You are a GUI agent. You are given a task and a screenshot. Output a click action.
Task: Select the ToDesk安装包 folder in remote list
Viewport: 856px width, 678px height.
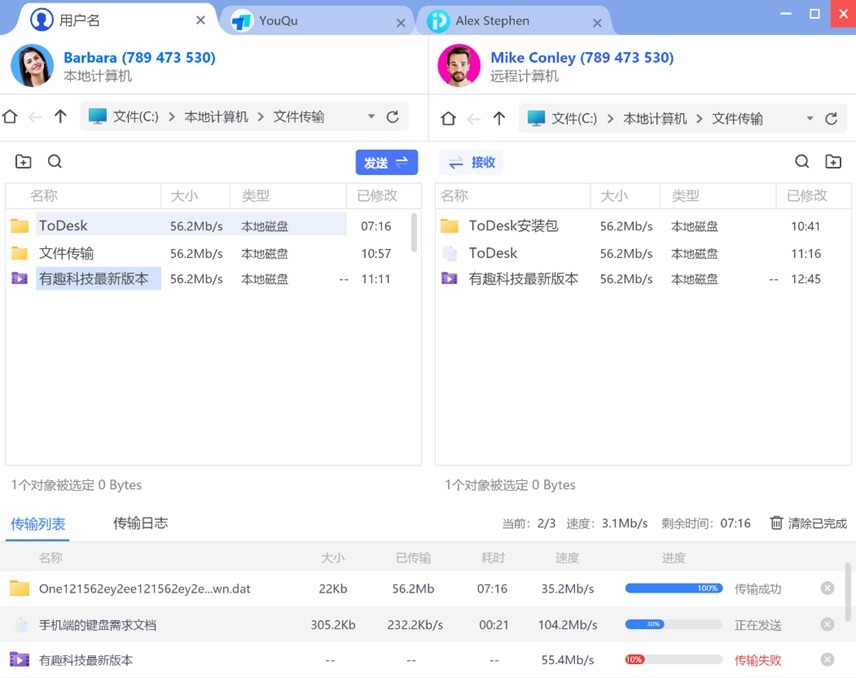pos(513,226)
